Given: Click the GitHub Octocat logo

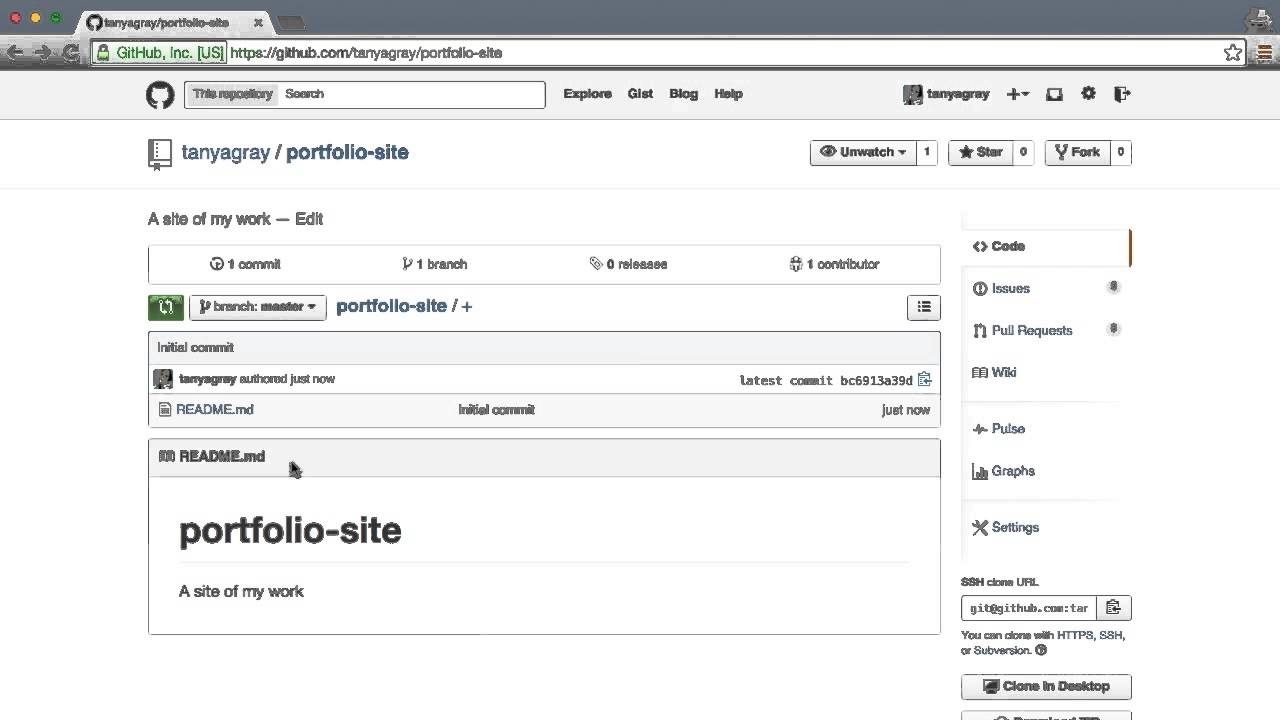Looking at the screenshot, I should click(x=160, y=95).
